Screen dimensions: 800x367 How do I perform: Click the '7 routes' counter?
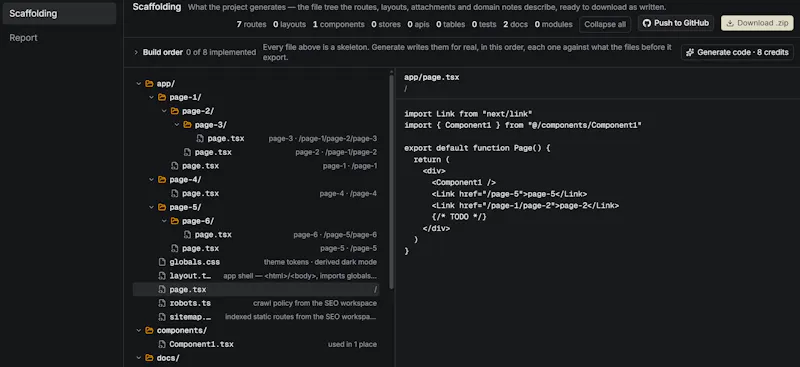click(252, 25)
